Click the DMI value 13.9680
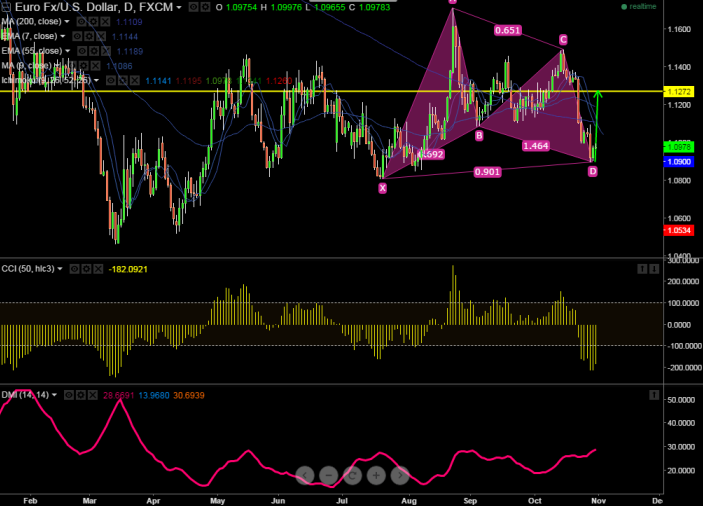This screenshot has height=506, width=703. point(154,395)
